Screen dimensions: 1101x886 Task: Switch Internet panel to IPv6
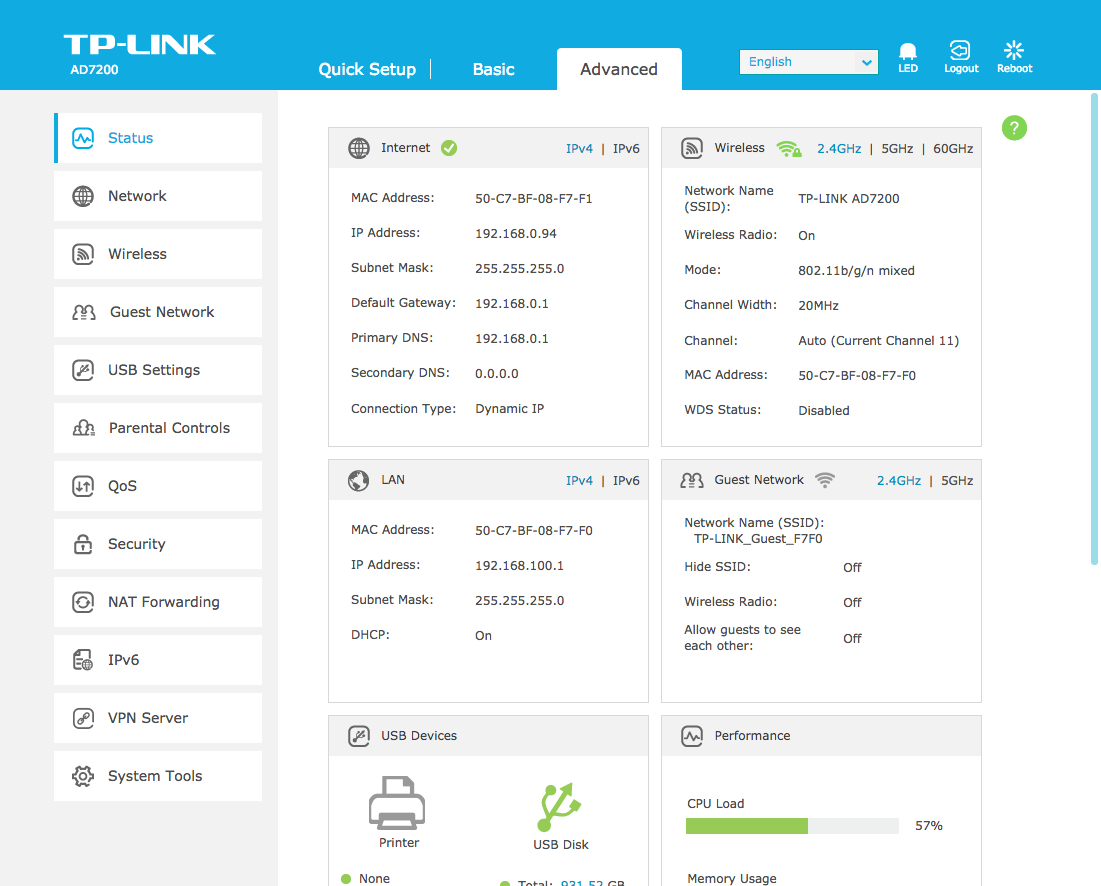[x=626, y=149]
